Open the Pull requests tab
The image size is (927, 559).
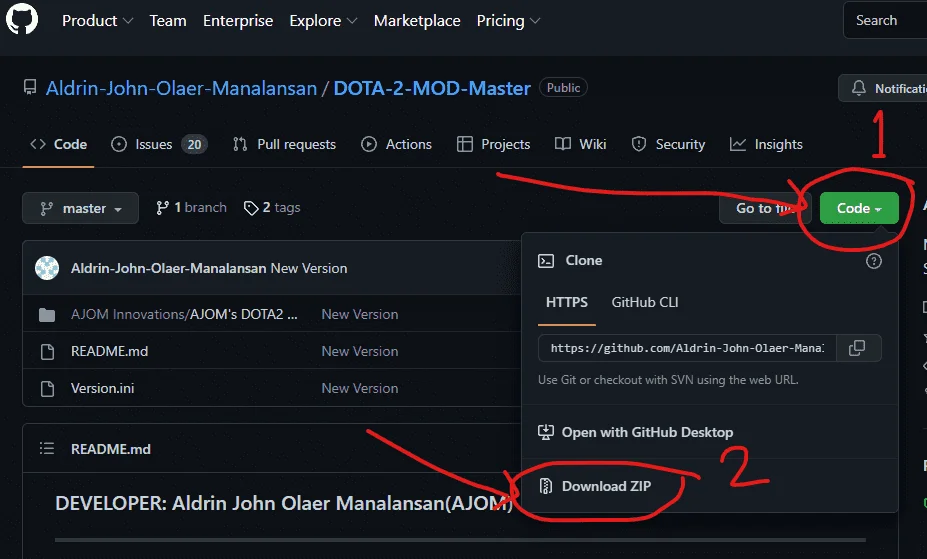coord(284,144)
